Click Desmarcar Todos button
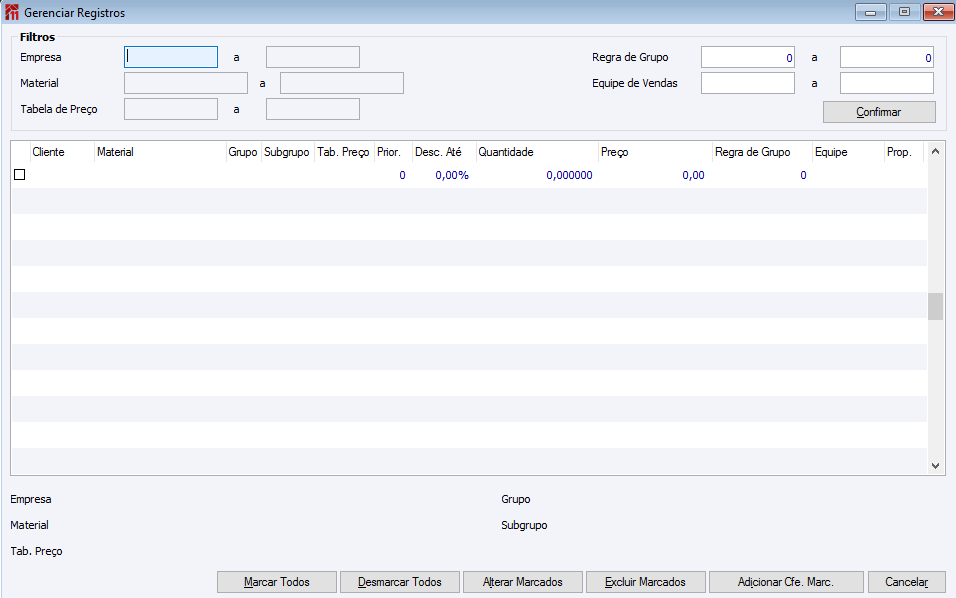Screen dimensions: 956x598 point(399,582)
